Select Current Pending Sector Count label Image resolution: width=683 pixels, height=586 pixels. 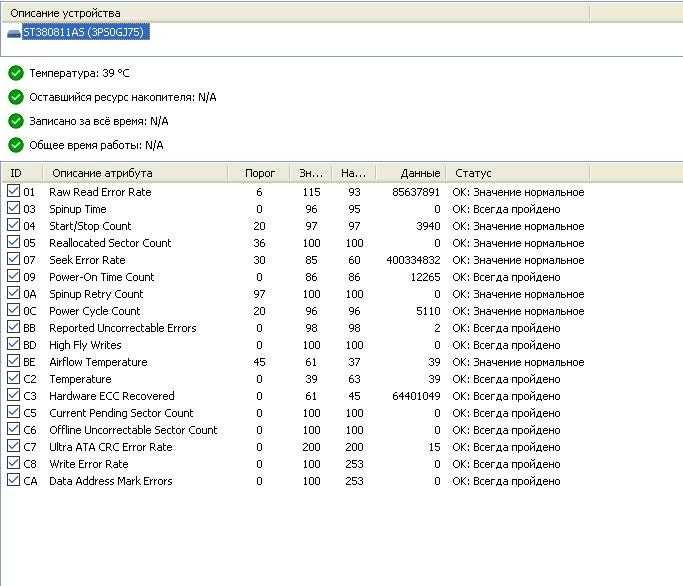click(x=121, y=413)
